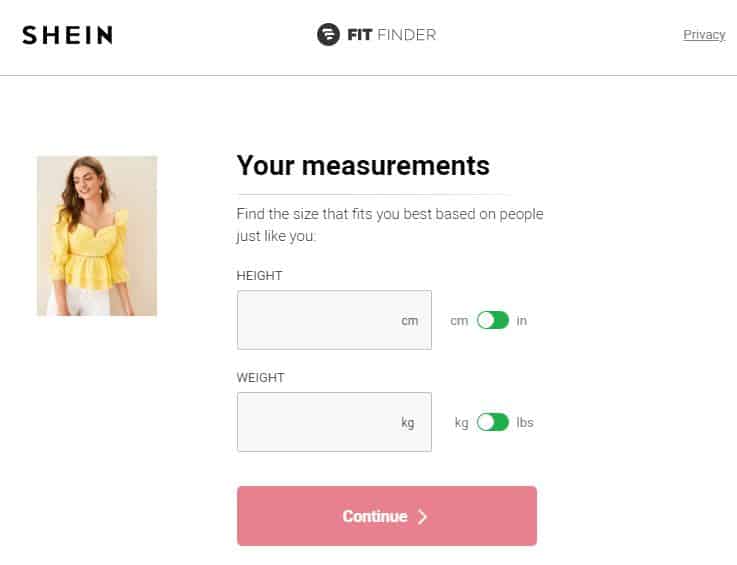Click the kg suffix inside weight field
This screenshot has height=565, width=737.
(408, 423)
